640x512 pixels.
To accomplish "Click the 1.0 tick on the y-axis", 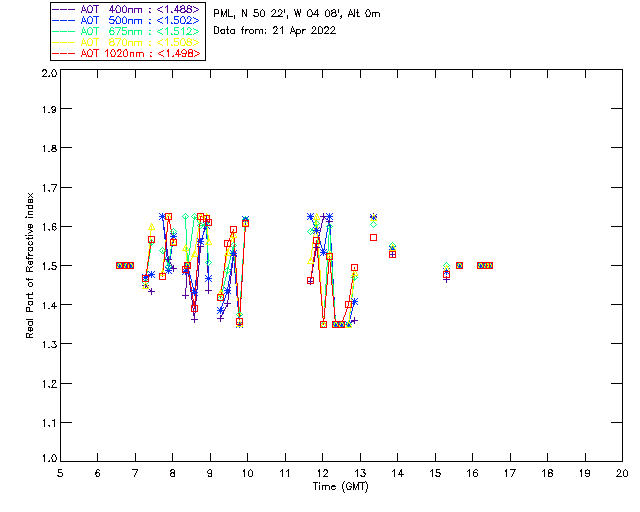I will tap(48, 458).
